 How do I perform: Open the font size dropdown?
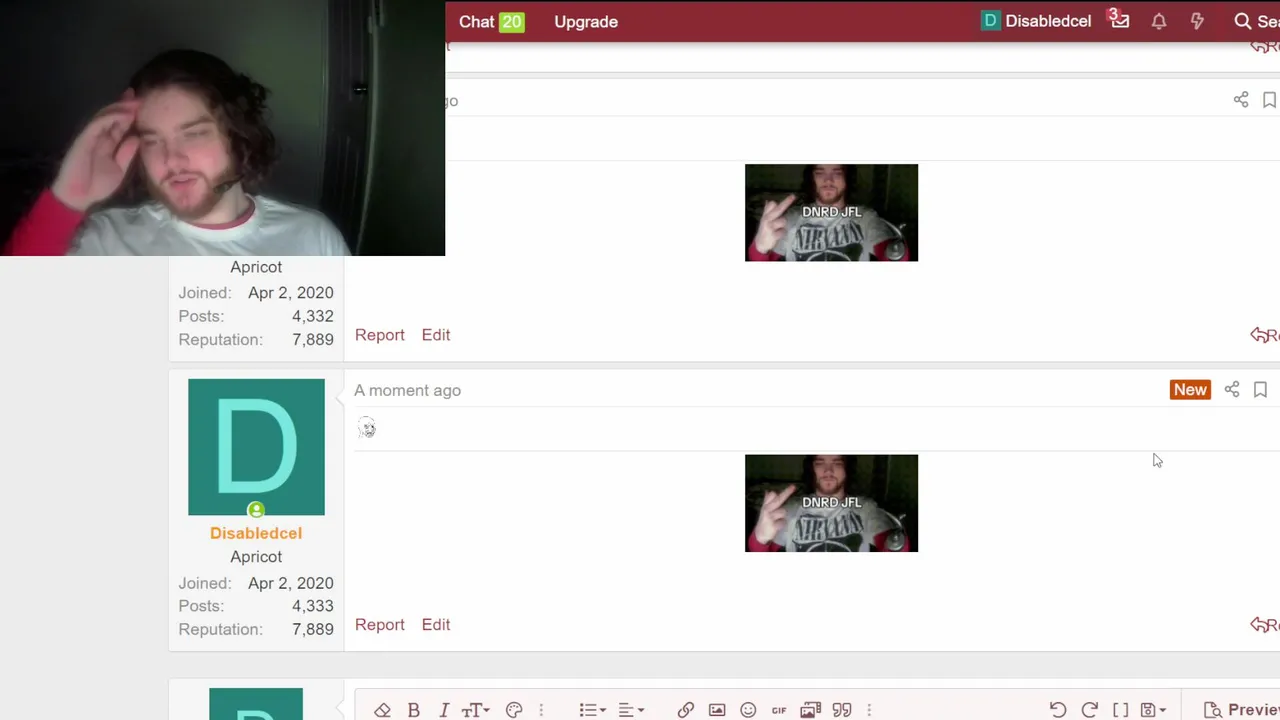pyautogui.click(x=475, y=710)
